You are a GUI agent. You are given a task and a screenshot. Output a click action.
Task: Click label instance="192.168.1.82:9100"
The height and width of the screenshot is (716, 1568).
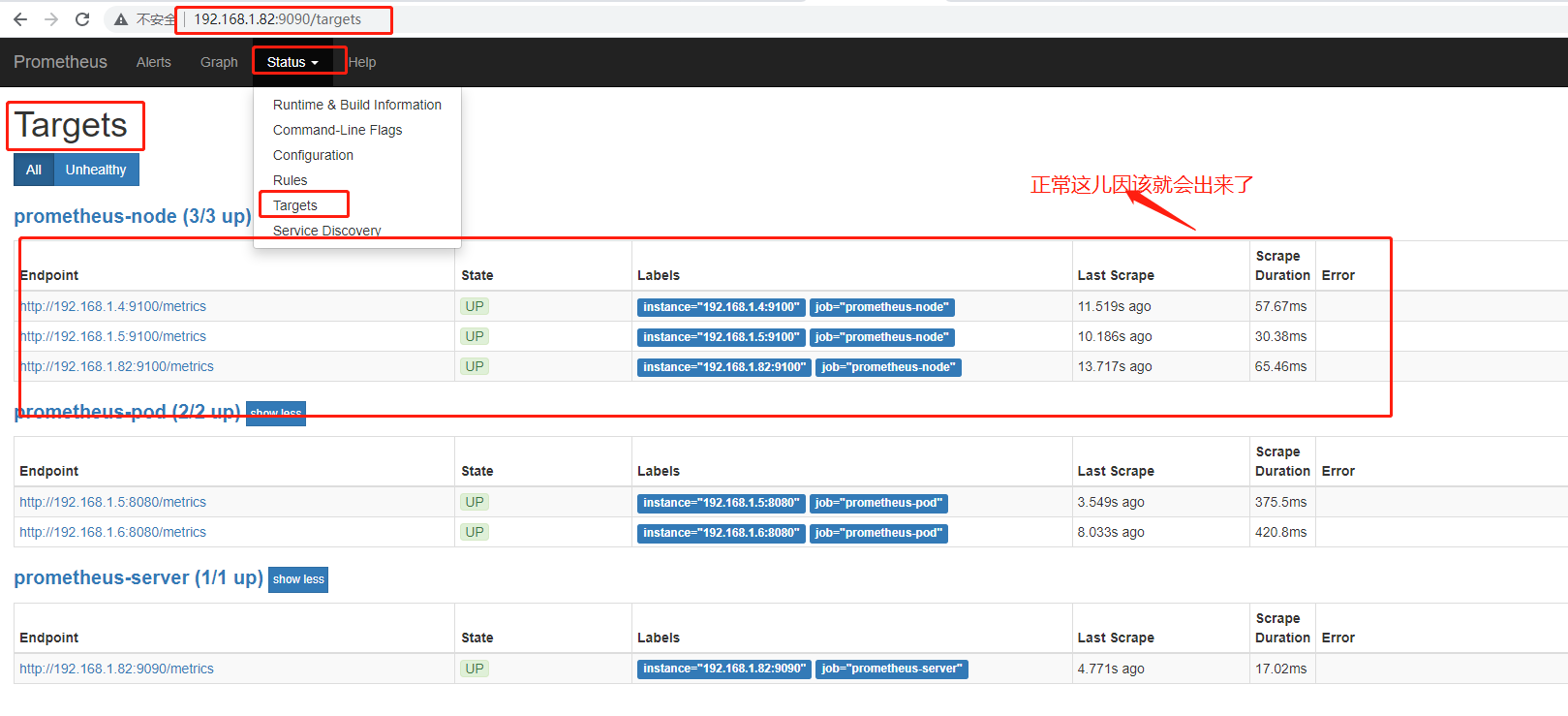(724, 367)
